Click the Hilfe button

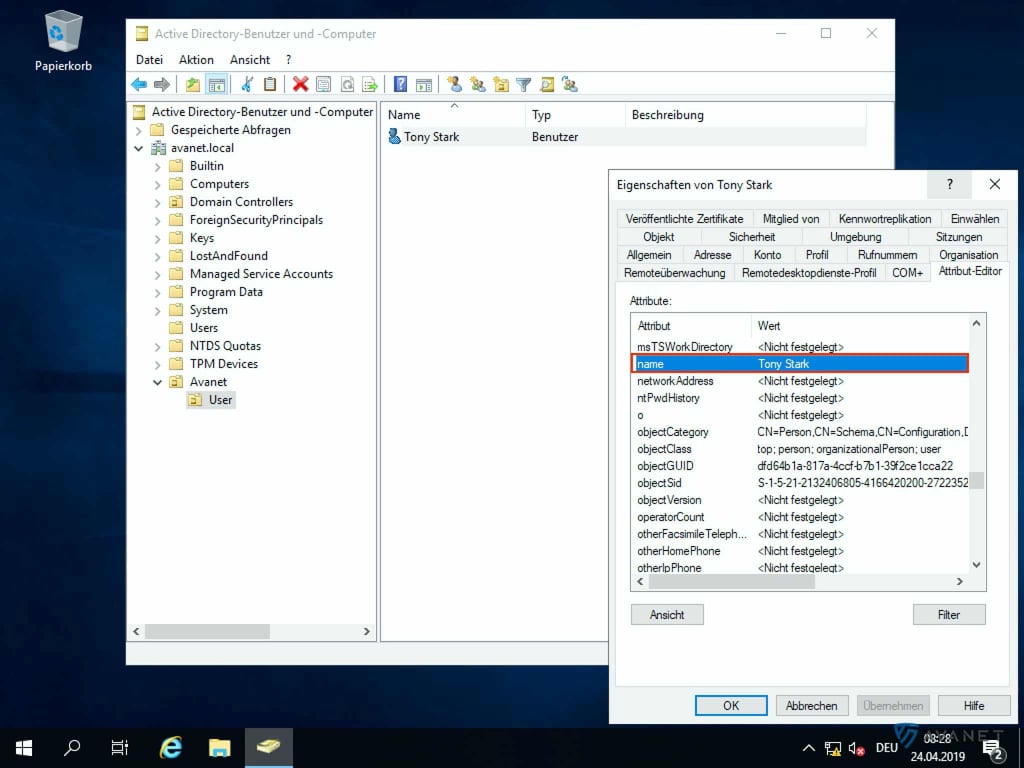click(973, 705)
